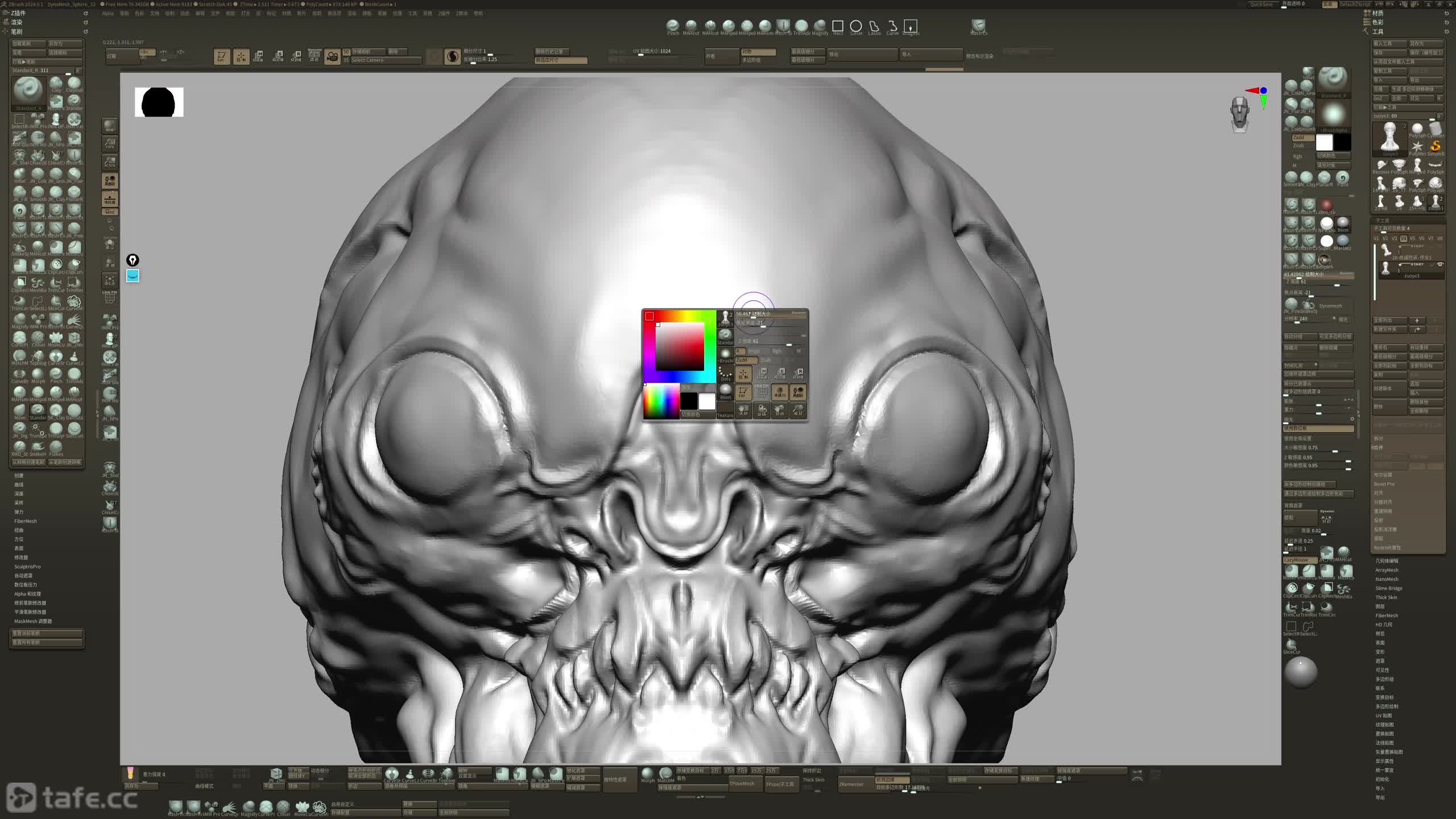
Task: Pick the Clay brush in left palette
Action: click(56, 85)
